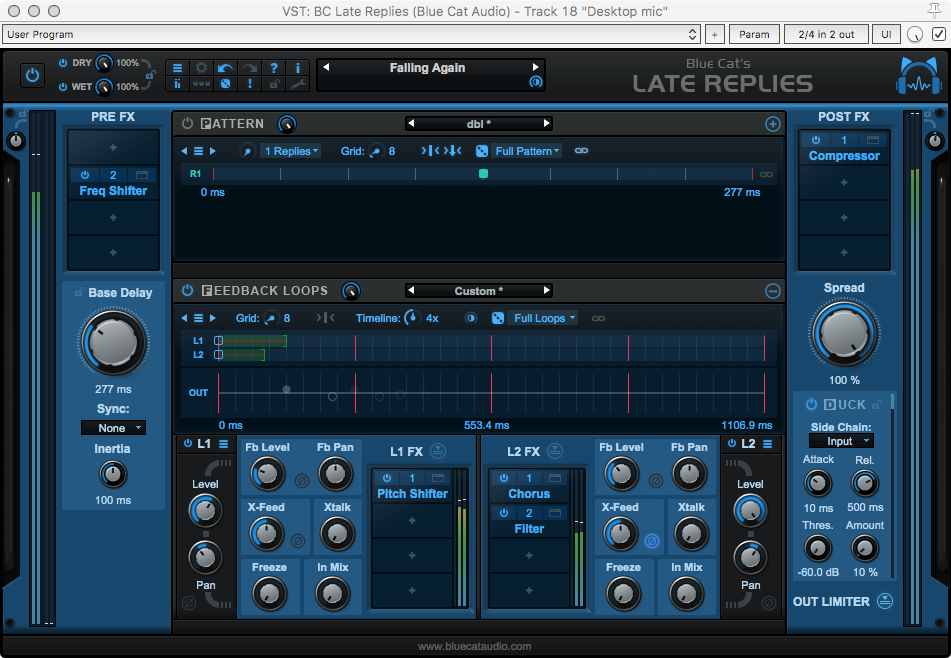The image size is (951, 658).
Task: Toggle the FEEDBACK LOOPS section power button
Action: (x=187, y=290)
